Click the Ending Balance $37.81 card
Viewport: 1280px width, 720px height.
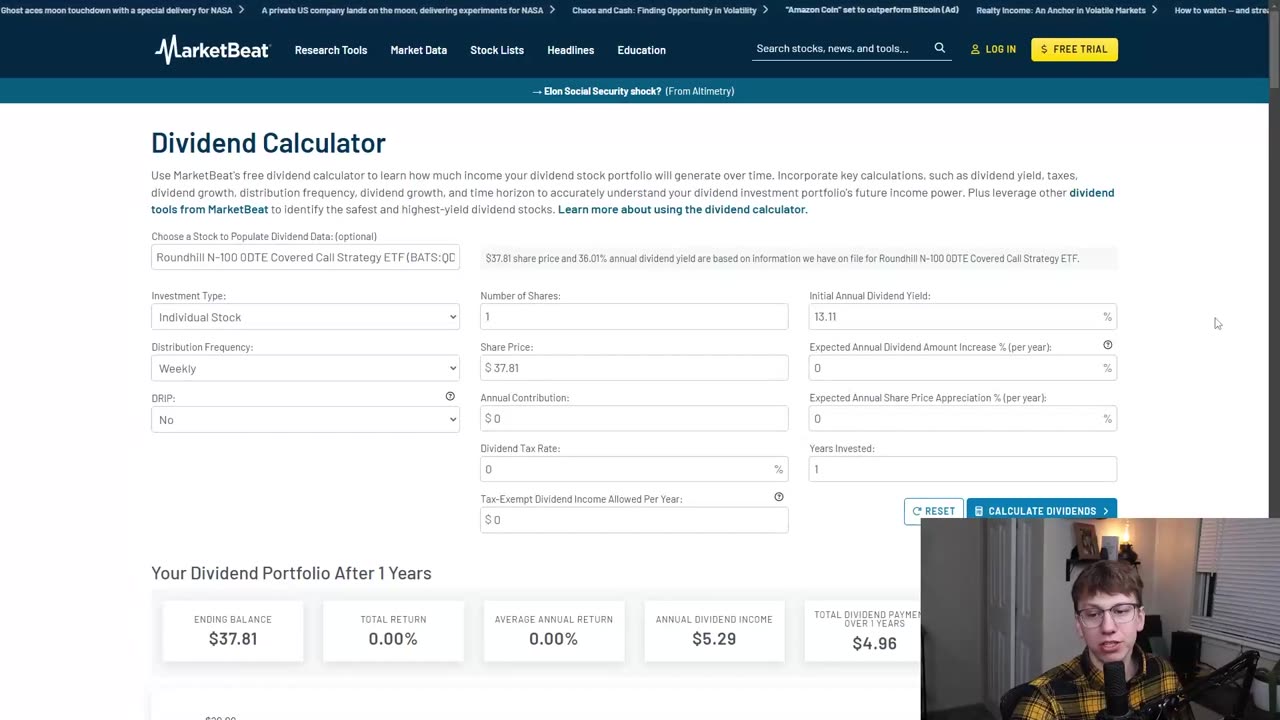(x=233, y=630)
